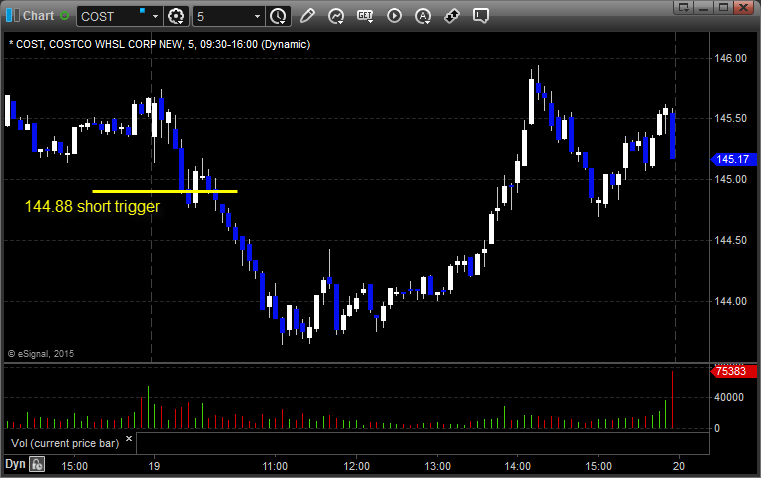This screenshot has height=478, width=761.
Task: Toggle the Dyn dynamic time mode
Action: click(15, 464)
